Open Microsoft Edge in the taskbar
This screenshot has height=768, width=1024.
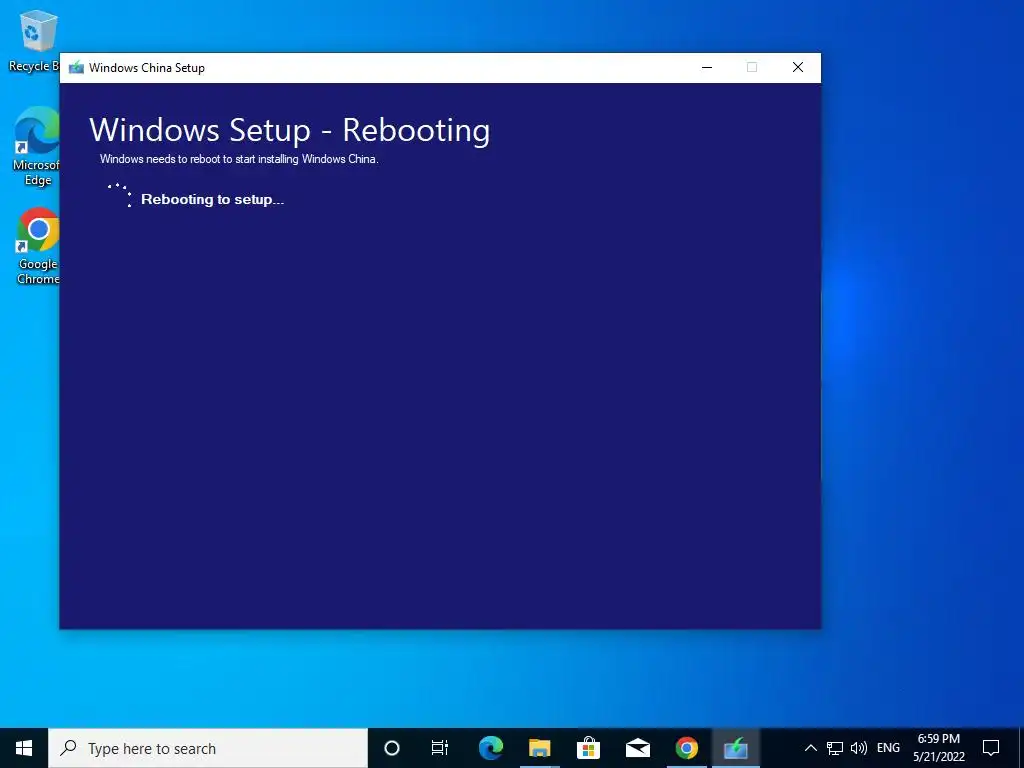coord(490,748)
